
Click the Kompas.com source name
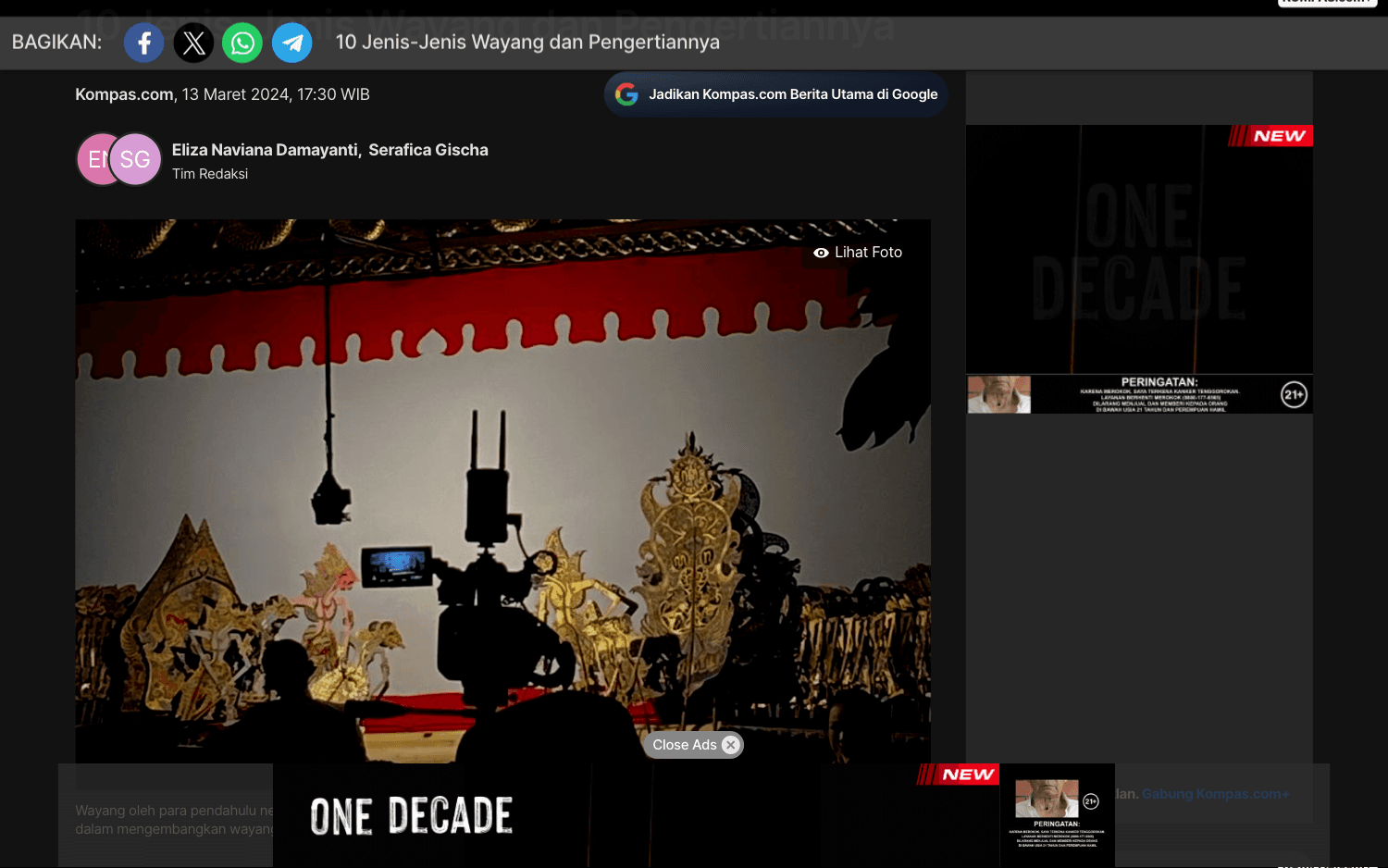[124, 94]
